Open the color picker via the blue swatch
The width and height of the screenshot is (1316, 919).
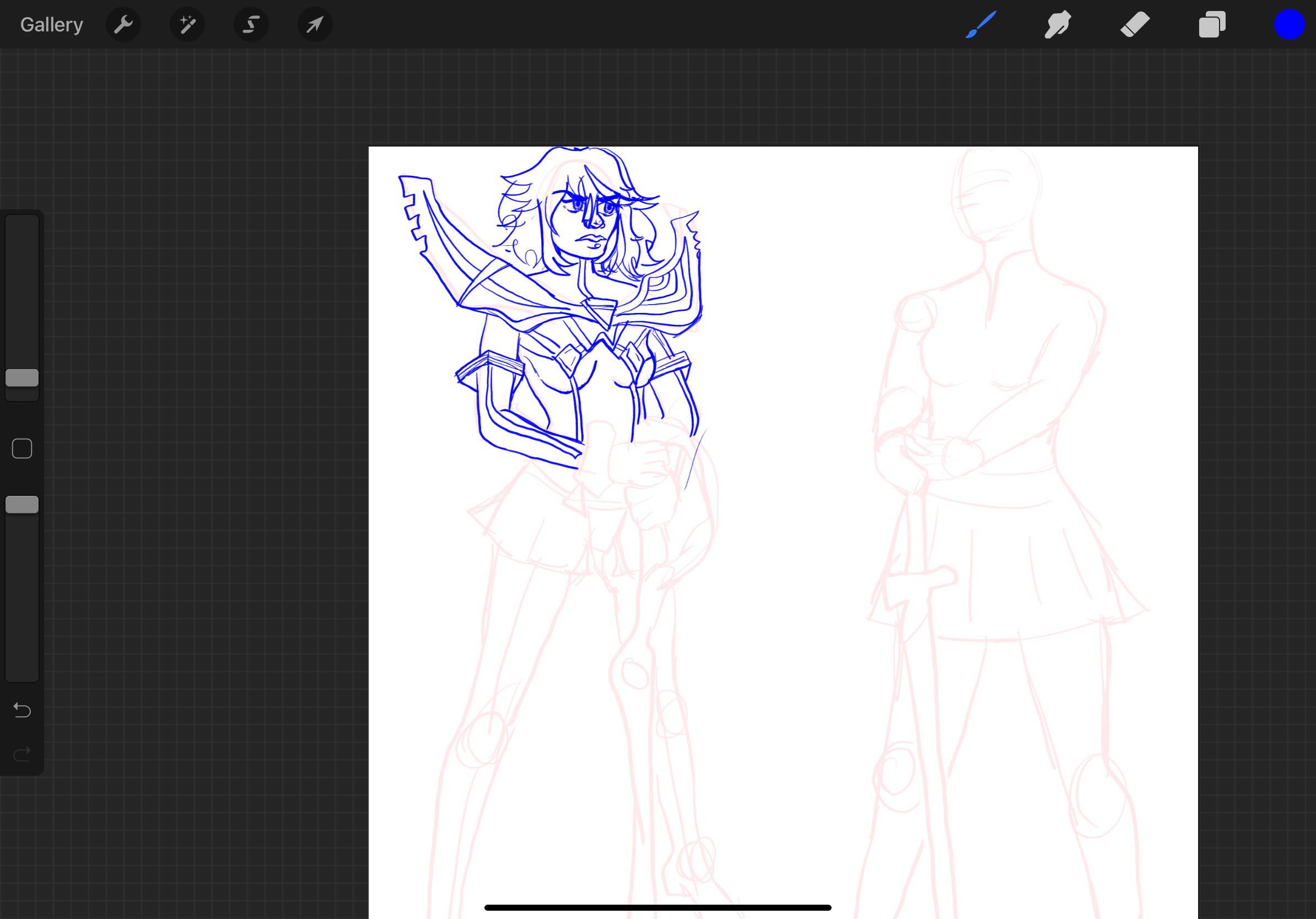[1289, 24]
